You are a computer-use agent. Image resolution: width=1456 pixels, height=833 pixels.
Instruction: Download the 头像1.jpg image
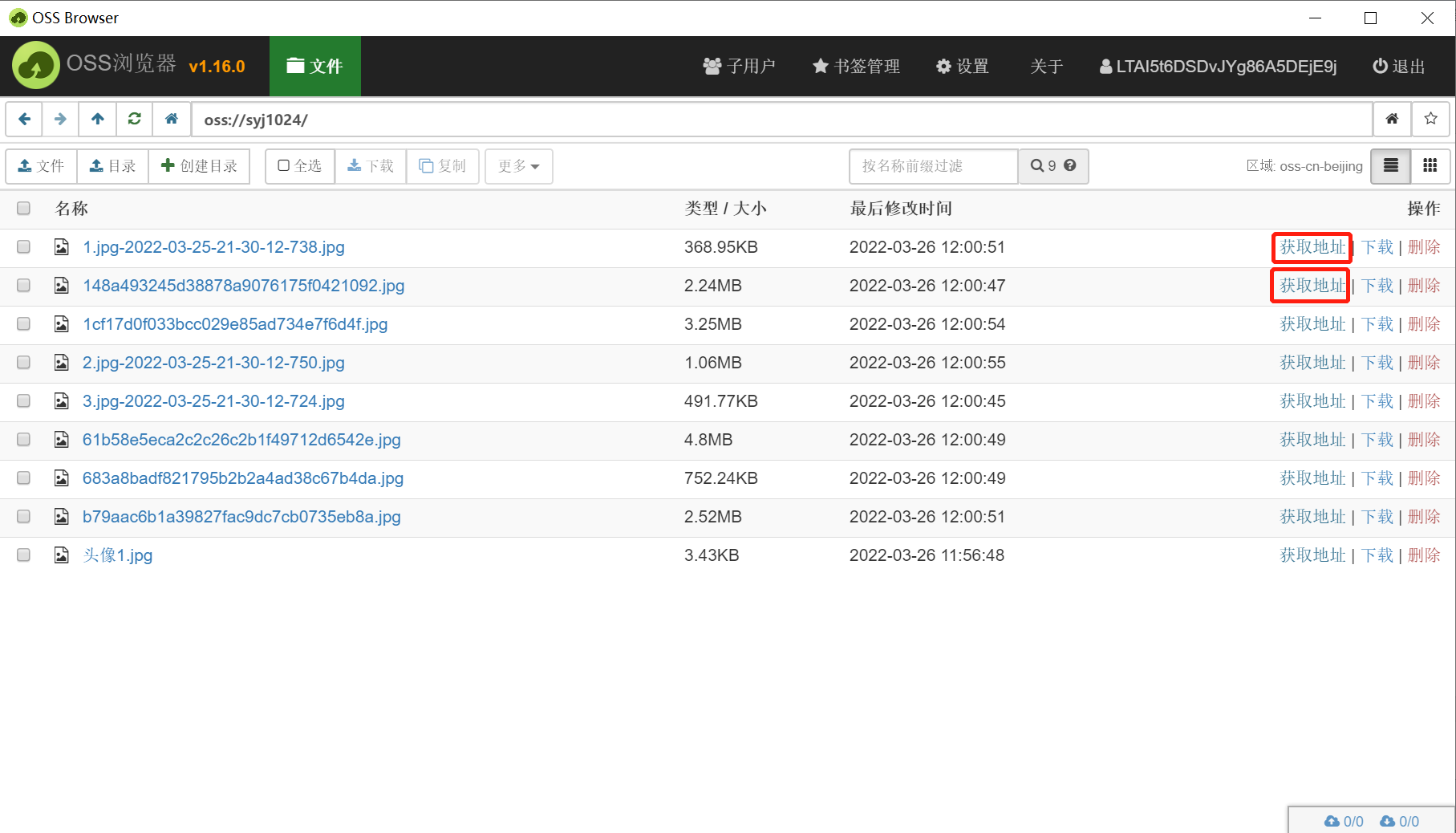pyautogui.click(x=1377, y=555)
